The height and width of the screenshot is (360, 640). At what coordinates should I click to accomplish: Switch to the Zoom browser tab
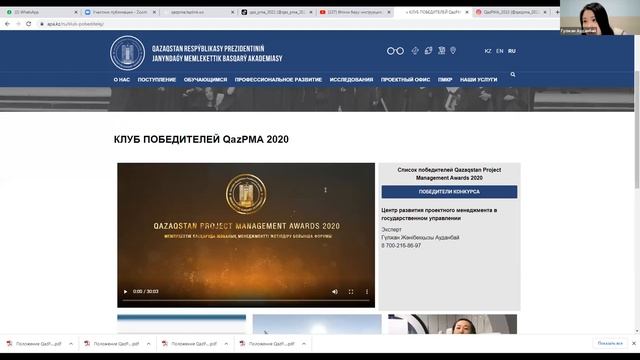tap(120, 12)
